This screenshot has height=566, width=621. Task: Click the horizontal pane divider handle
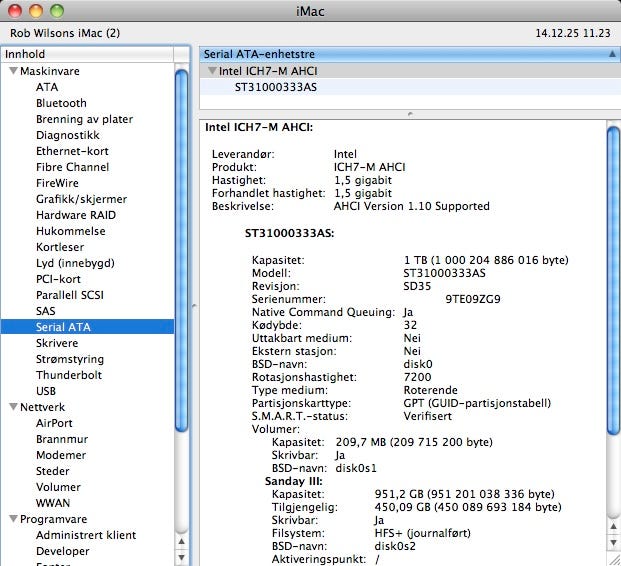[409, 114]
